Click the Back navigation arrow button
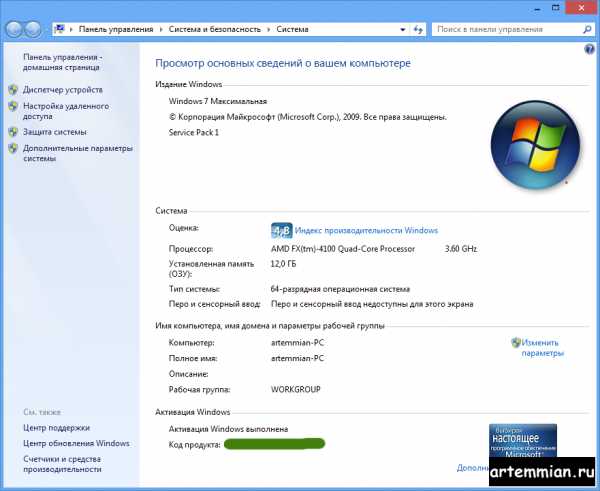Screen dimensions: 600x491 click(14, 29)
